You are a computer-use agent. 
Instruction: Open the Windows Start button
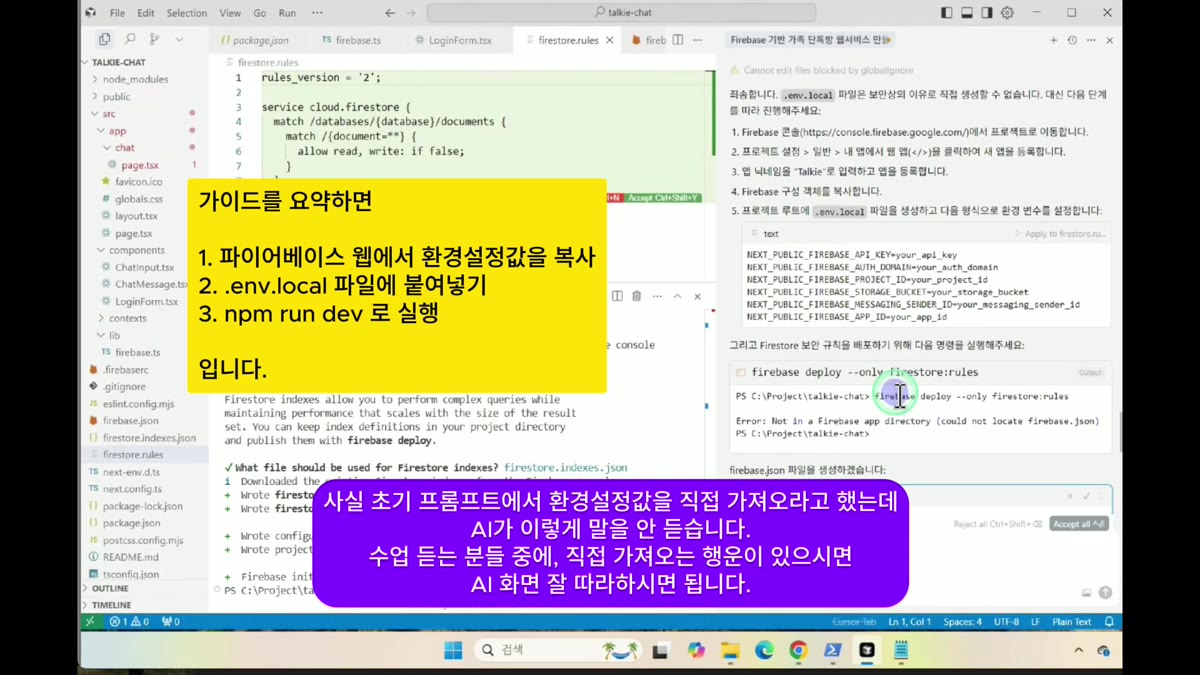tap(453, 651)
